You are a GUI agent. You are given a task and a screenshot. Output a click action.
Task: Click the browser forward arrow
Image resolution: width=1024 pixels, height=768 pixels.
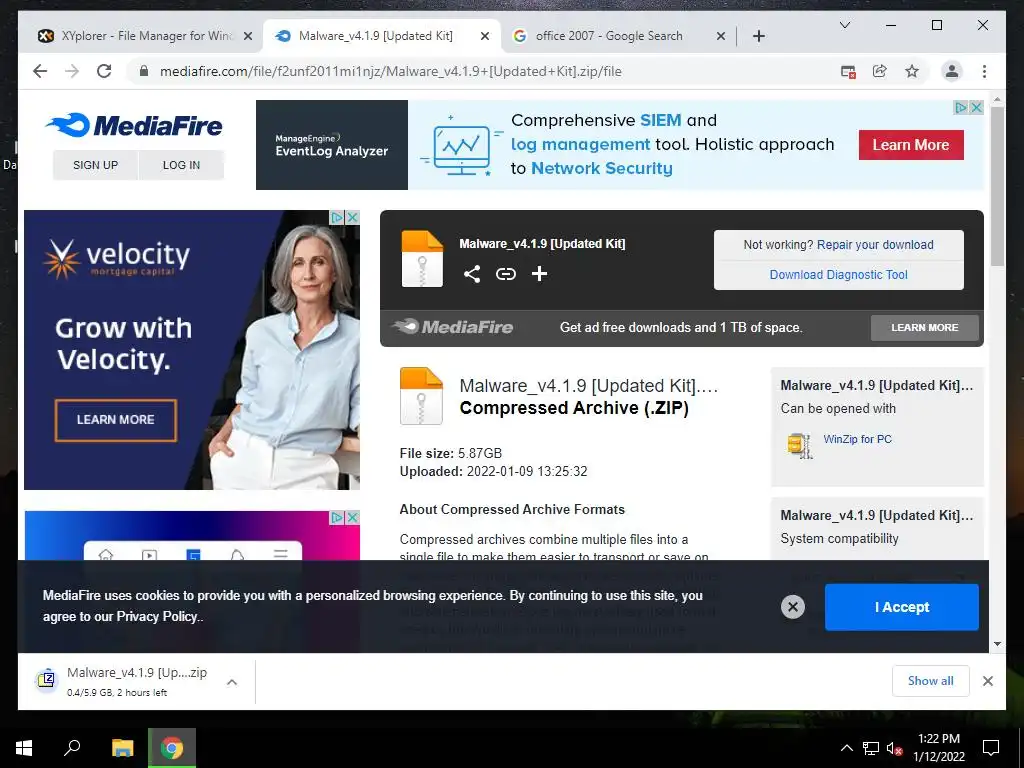(x=72, y=71)
